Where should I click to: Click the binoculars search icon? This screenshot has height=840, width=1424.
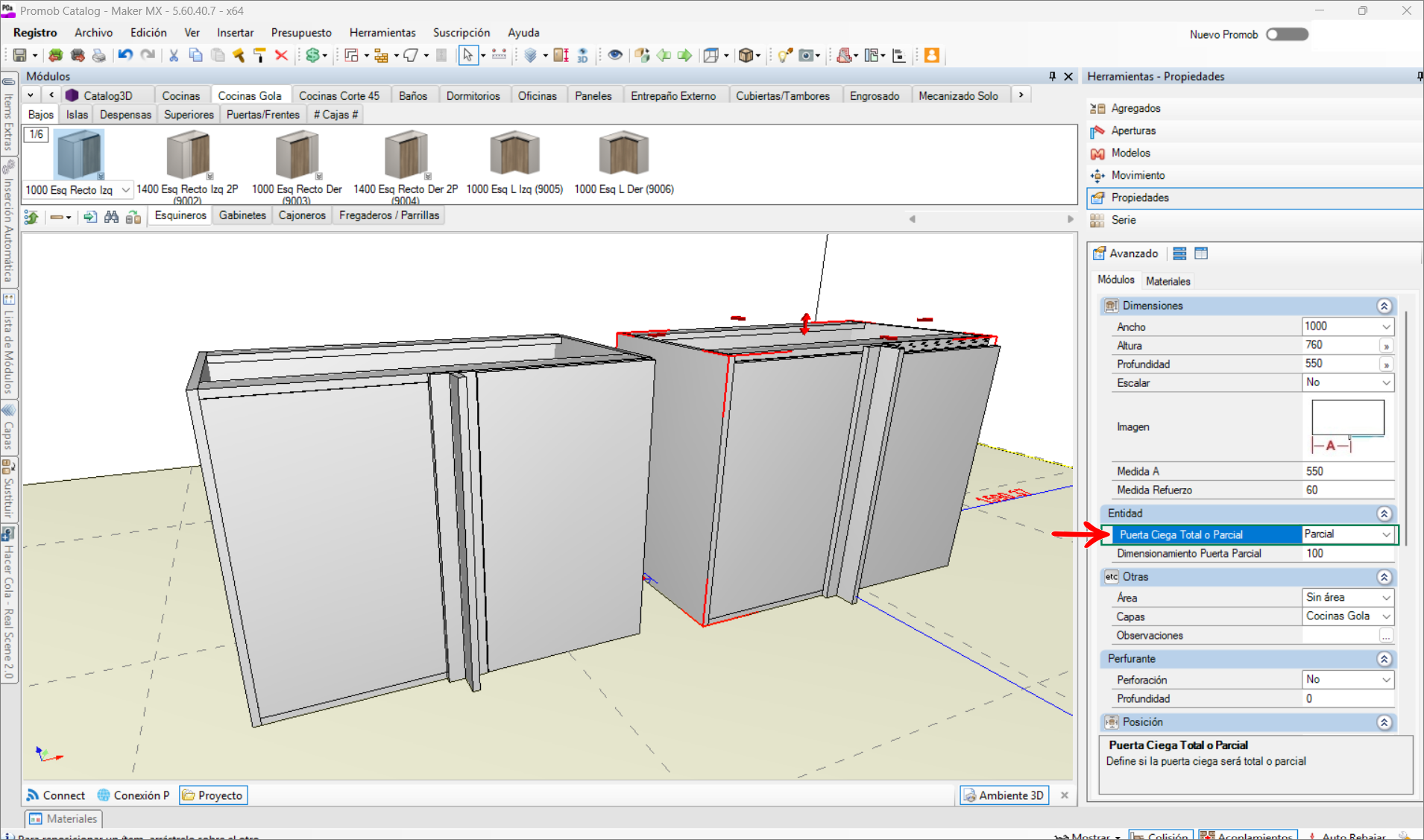coord(112,217)
